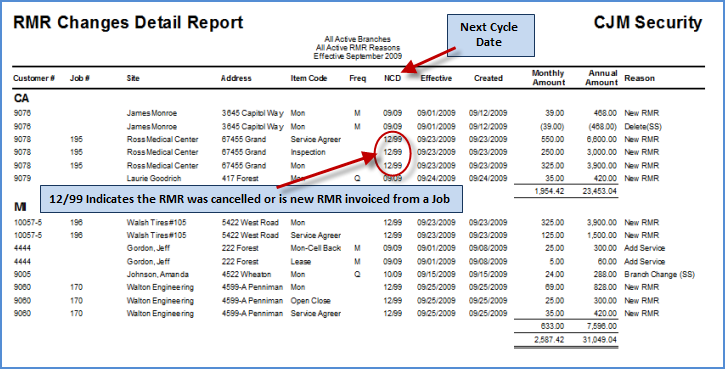Click the CJM Security company name

[x=648, y=23]
